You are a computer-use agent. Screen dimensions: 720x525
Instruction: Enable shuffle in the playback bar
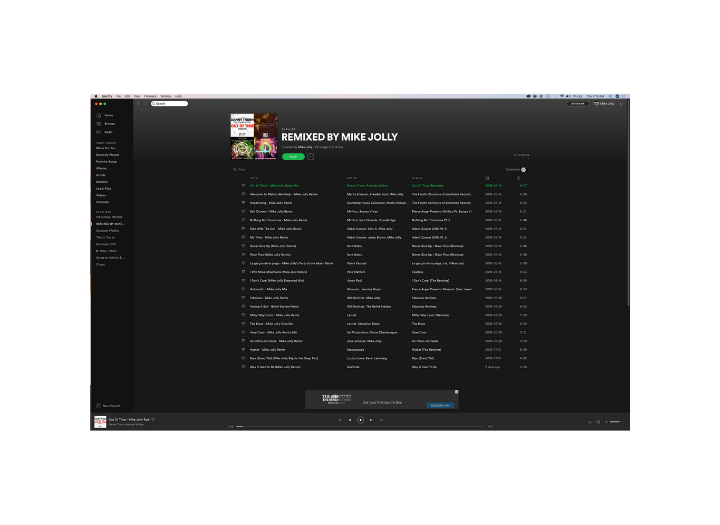click(x=339, y=420)
